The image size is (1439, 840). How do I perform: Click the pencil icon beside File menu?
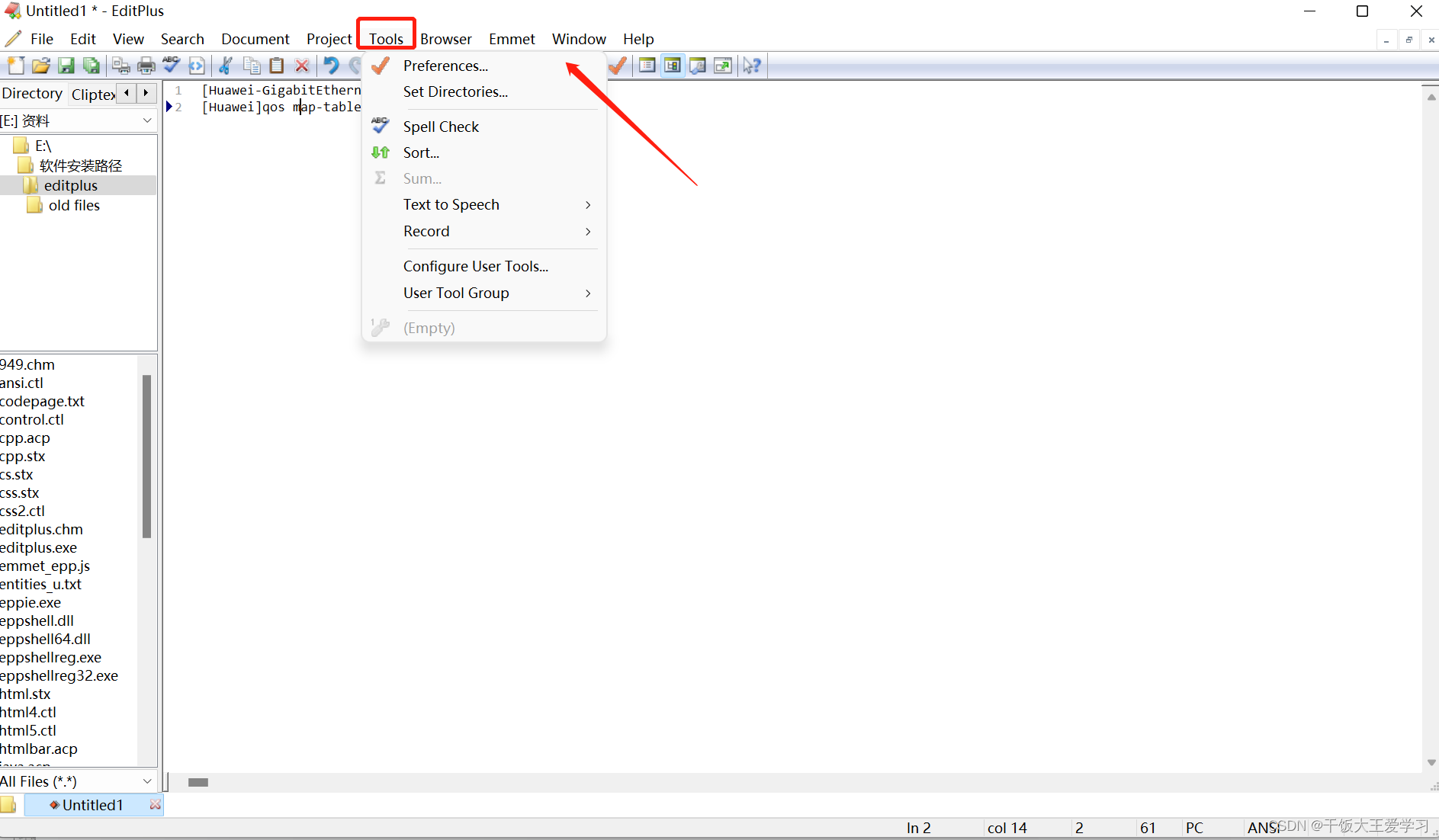point(13,39)
